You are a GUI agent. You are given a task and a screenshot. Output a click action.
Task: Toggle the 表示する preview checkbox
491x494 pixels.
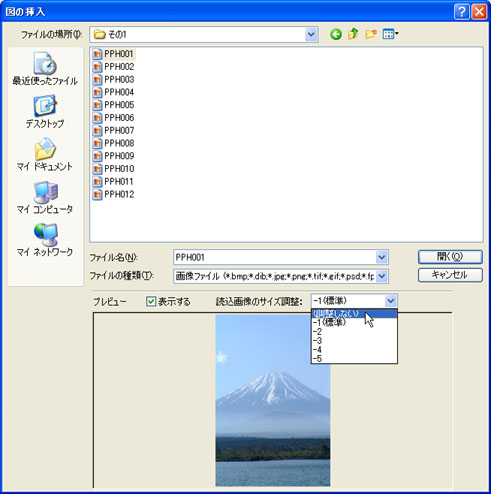tap(151, 302)
